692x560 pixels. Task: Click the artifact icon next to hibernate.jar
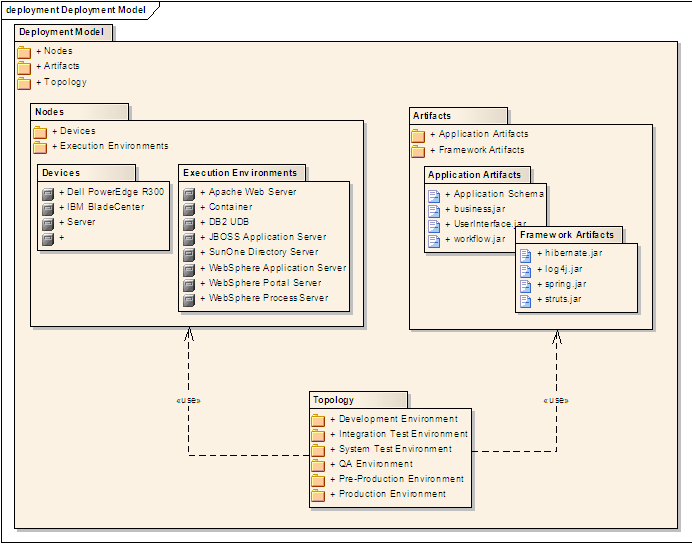point(525,254)
